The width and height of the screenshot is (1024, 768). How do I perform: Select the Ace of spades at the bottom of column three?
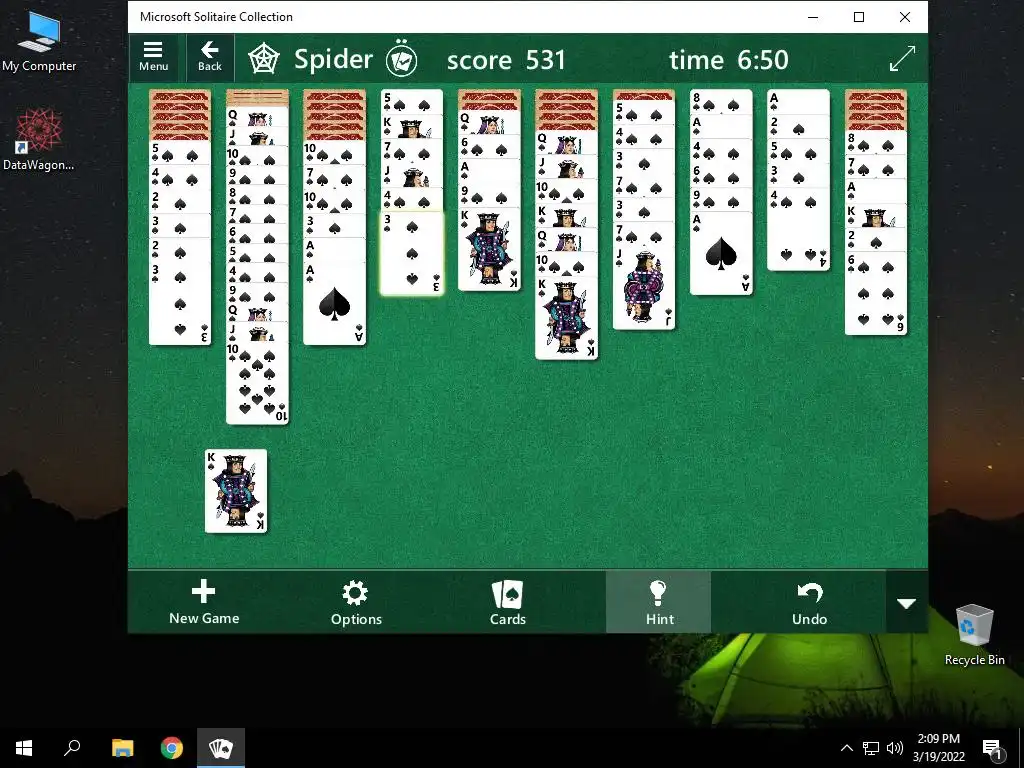(x=334, y=304)
